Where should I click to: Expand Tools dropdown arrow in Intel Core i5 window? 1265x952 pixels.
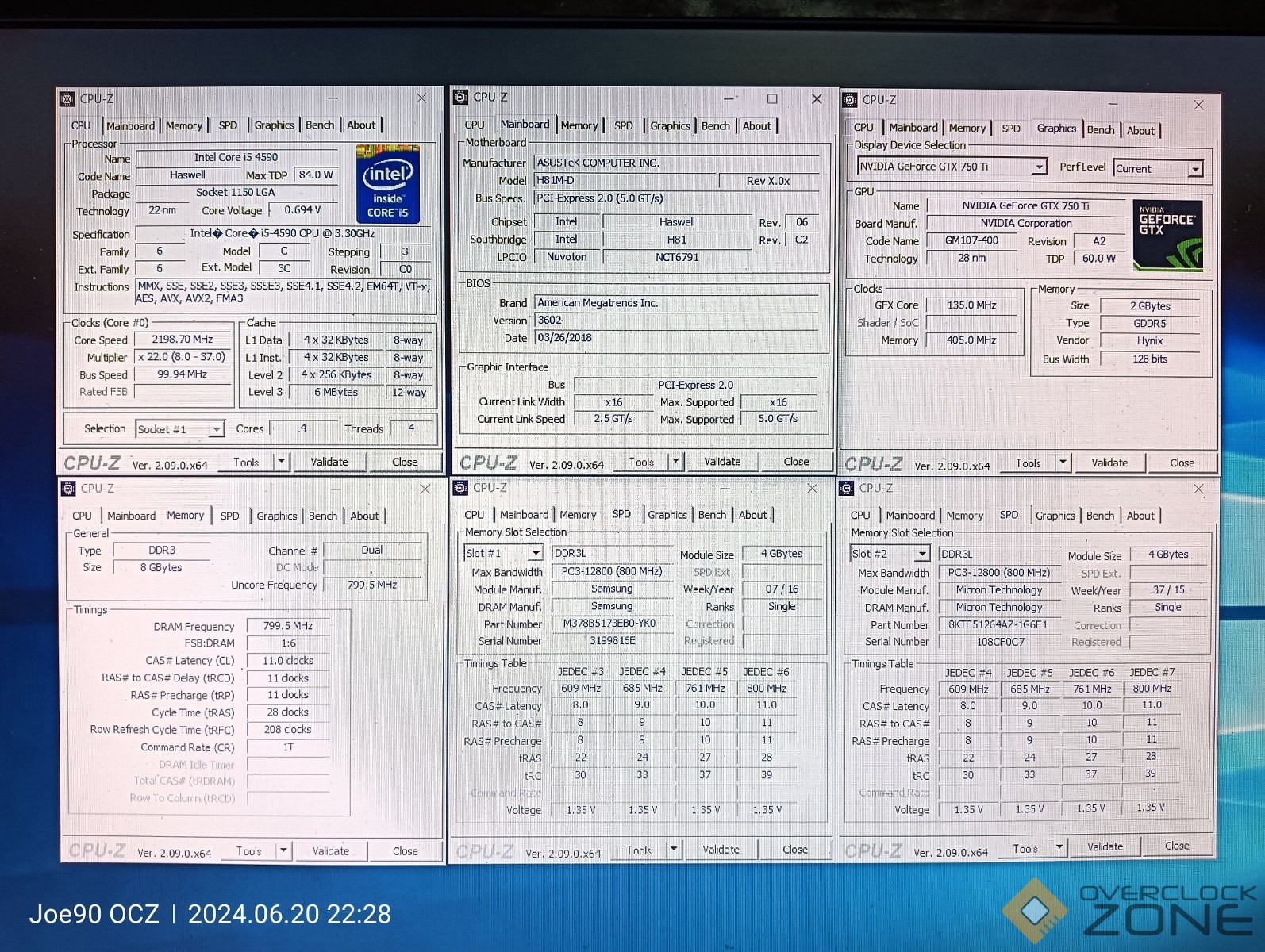(281, 462)
